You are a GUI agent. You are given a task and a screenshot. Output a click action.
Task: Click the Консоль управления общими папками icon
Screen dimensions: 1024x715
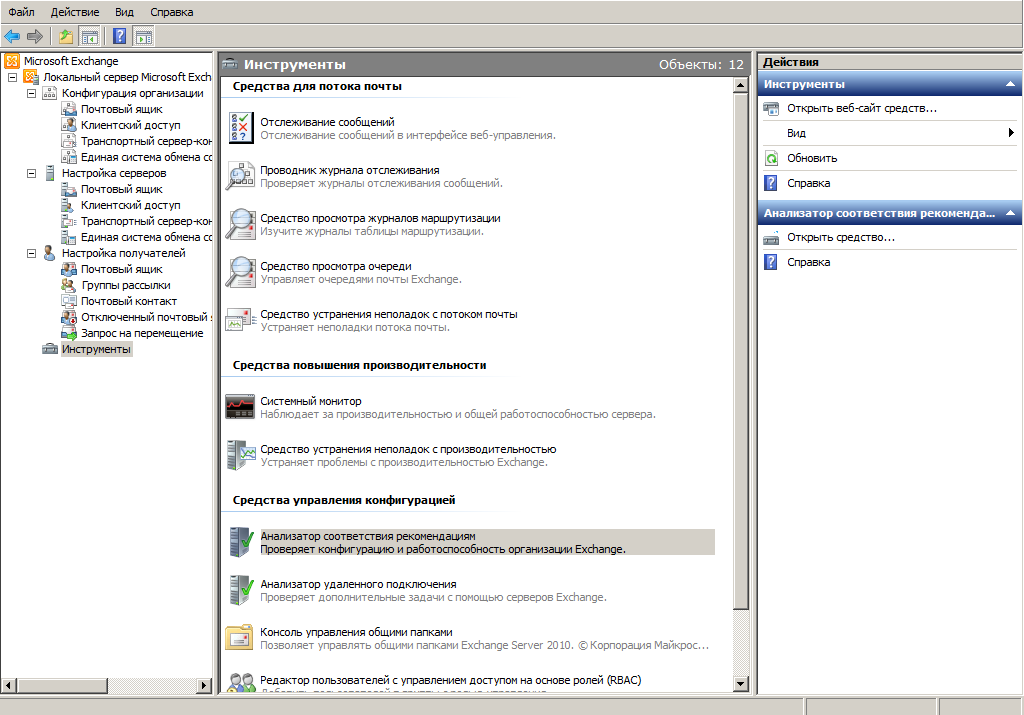coord(240,637)
